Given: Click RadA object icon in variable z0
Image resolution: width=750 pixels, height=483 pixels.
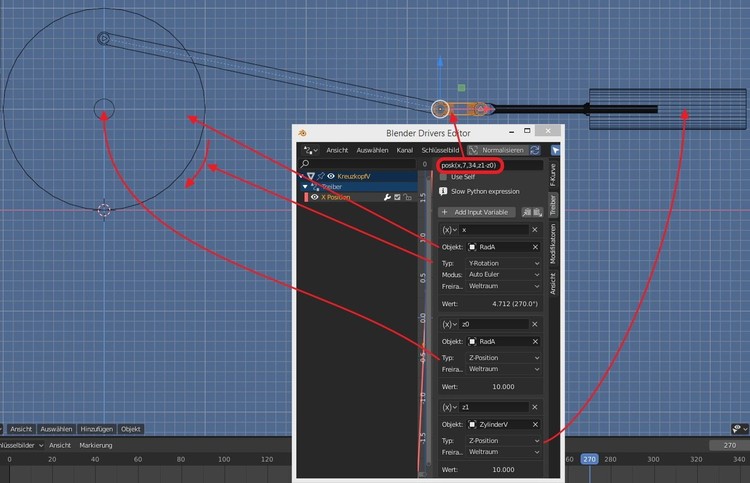Looking at the screenshot, I should pyautogui.click(x=472, y=341).
